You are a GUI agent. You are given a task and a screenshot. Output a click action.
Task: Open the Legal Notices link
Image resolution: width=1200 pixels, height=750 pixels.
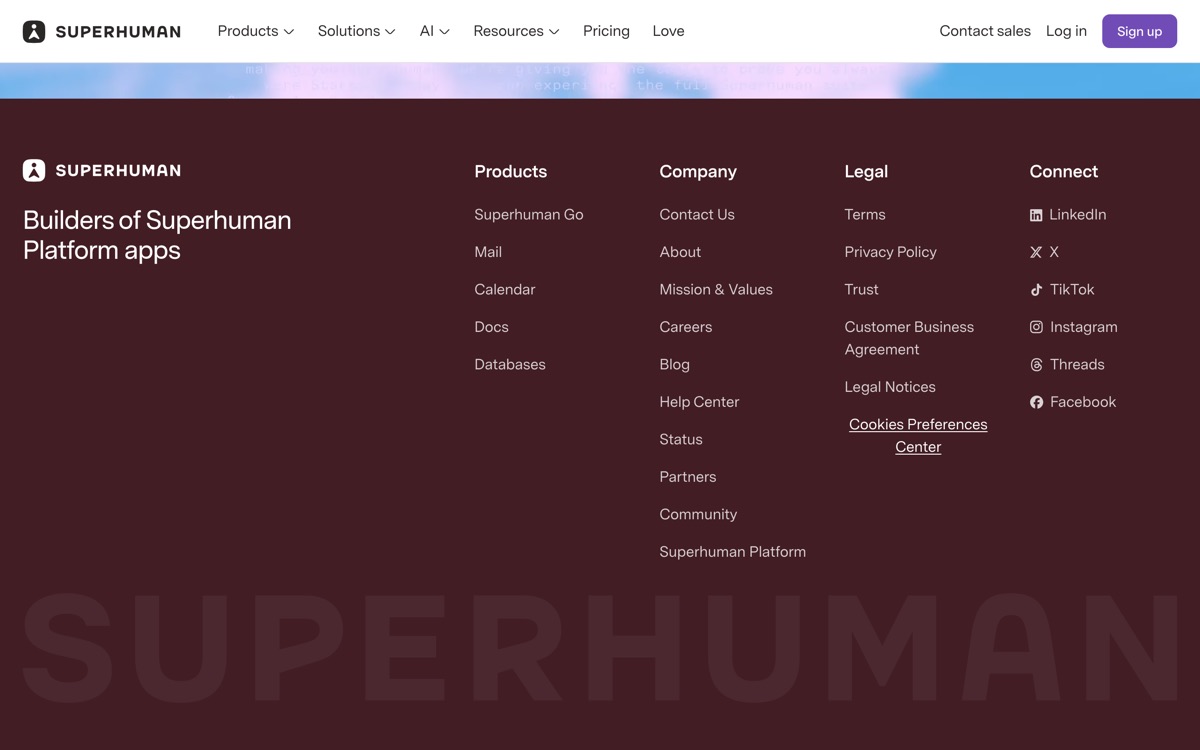[890, 387]
